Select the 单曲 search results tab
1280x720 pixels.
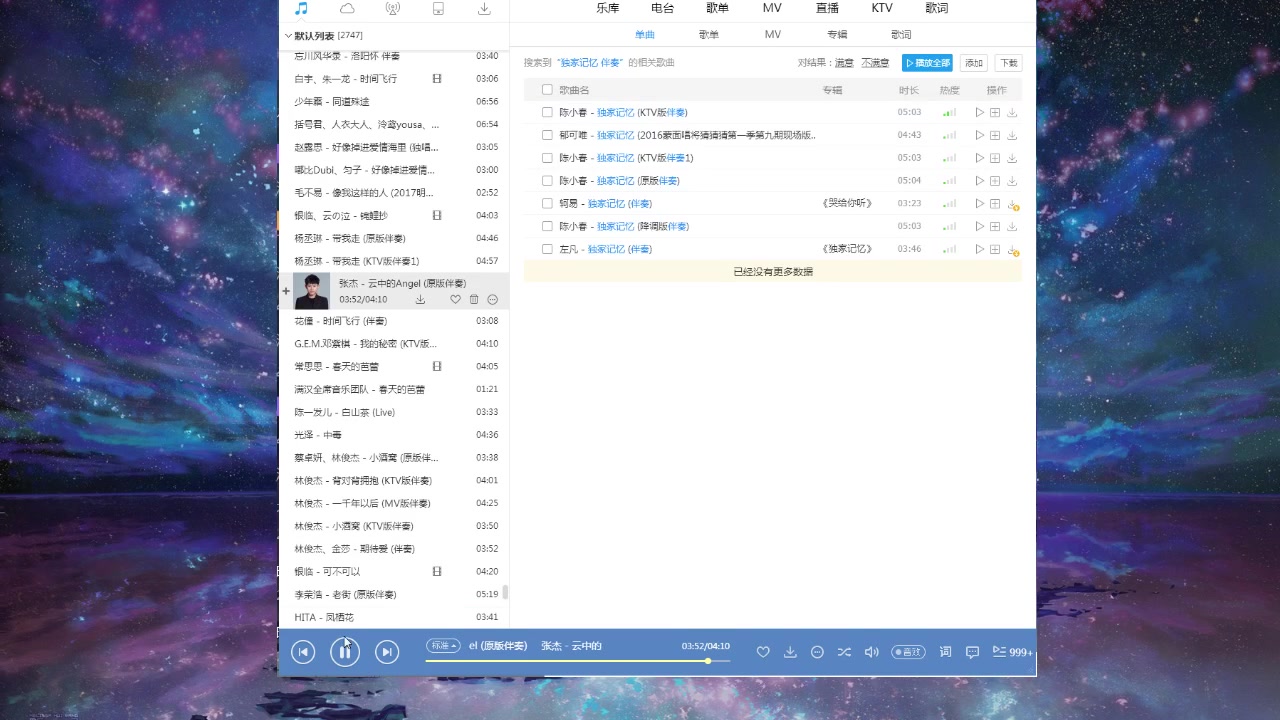(645, 35)
